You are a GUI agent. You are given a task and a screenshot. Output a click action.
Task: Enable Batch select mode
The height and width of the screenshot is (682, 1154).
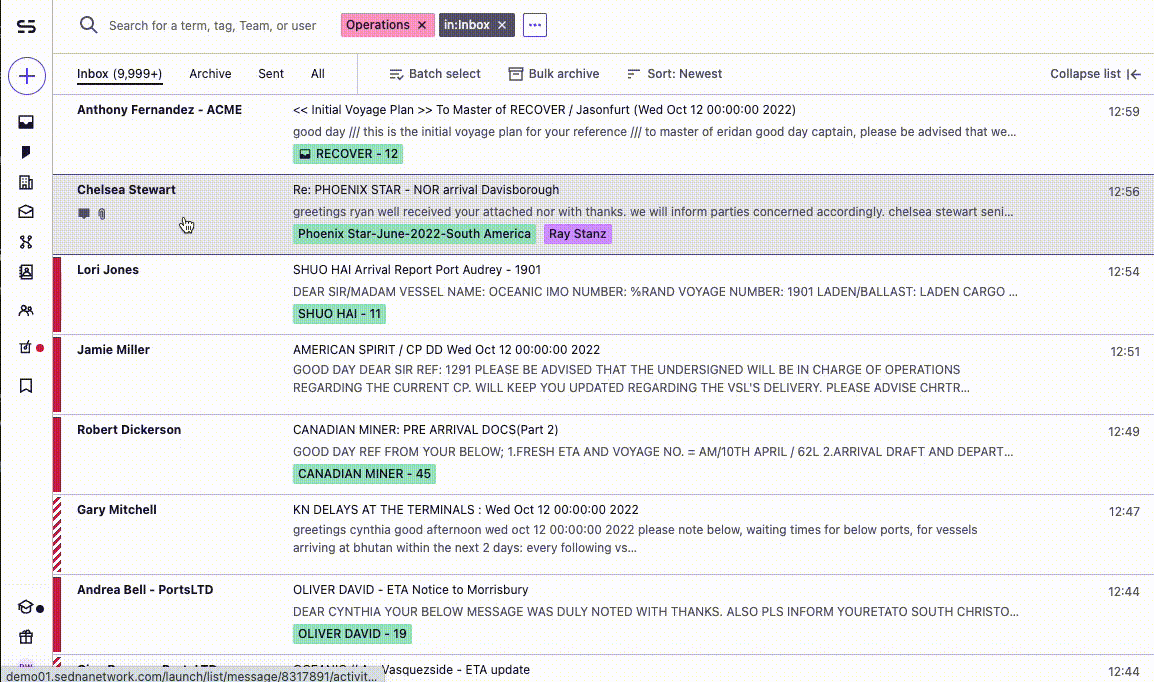coord(435,74)
